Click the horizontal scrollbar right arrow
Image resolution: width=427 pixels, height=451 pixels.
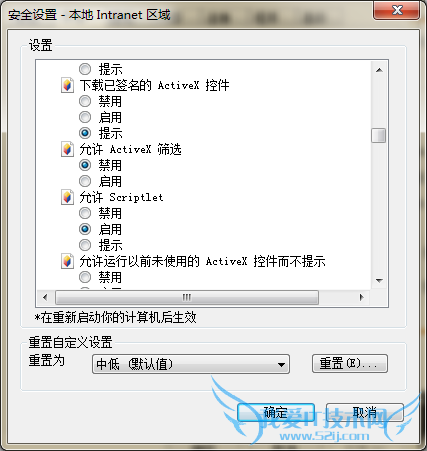(362, 297)
